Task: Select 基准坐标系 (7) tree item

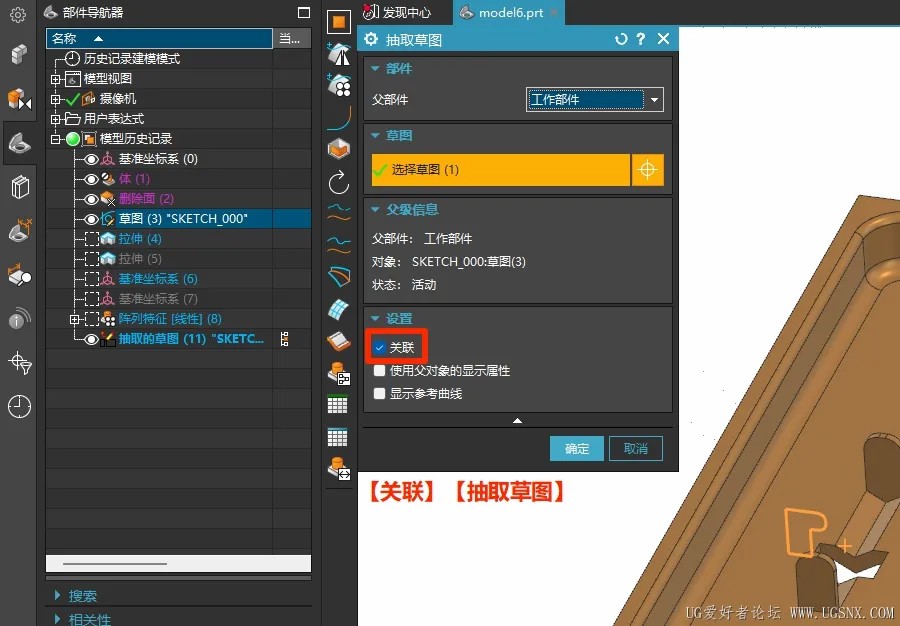Action: pyautogui.click(x=158, y=299)
